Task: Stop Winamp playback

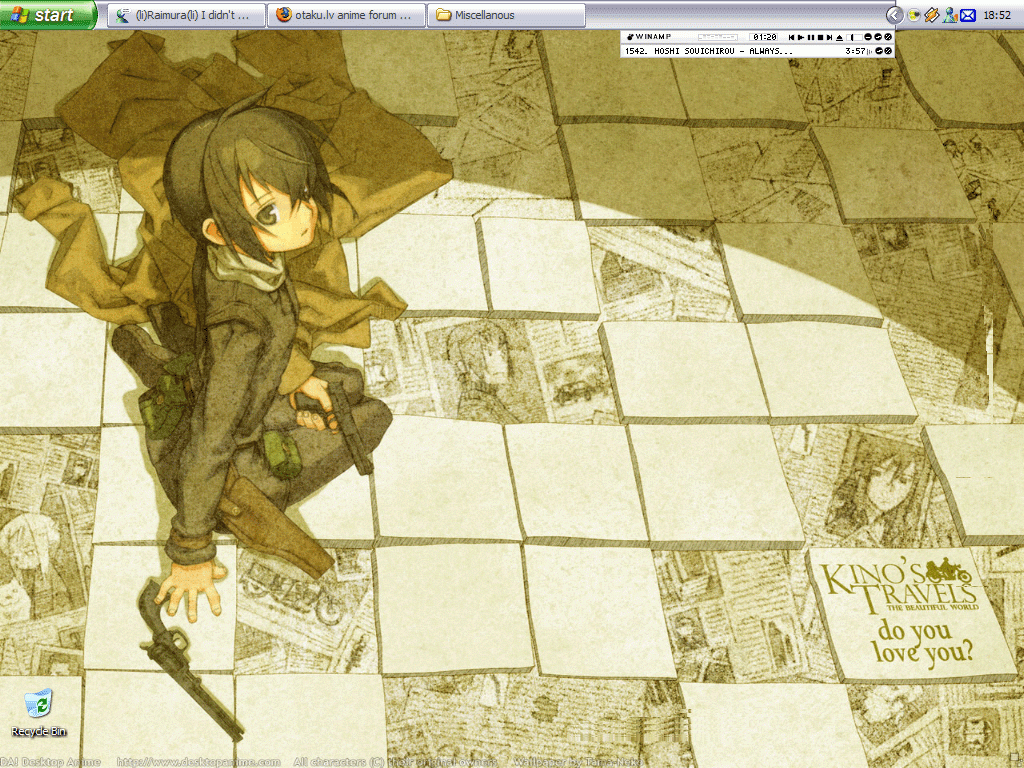Action: tap(820, 37)
